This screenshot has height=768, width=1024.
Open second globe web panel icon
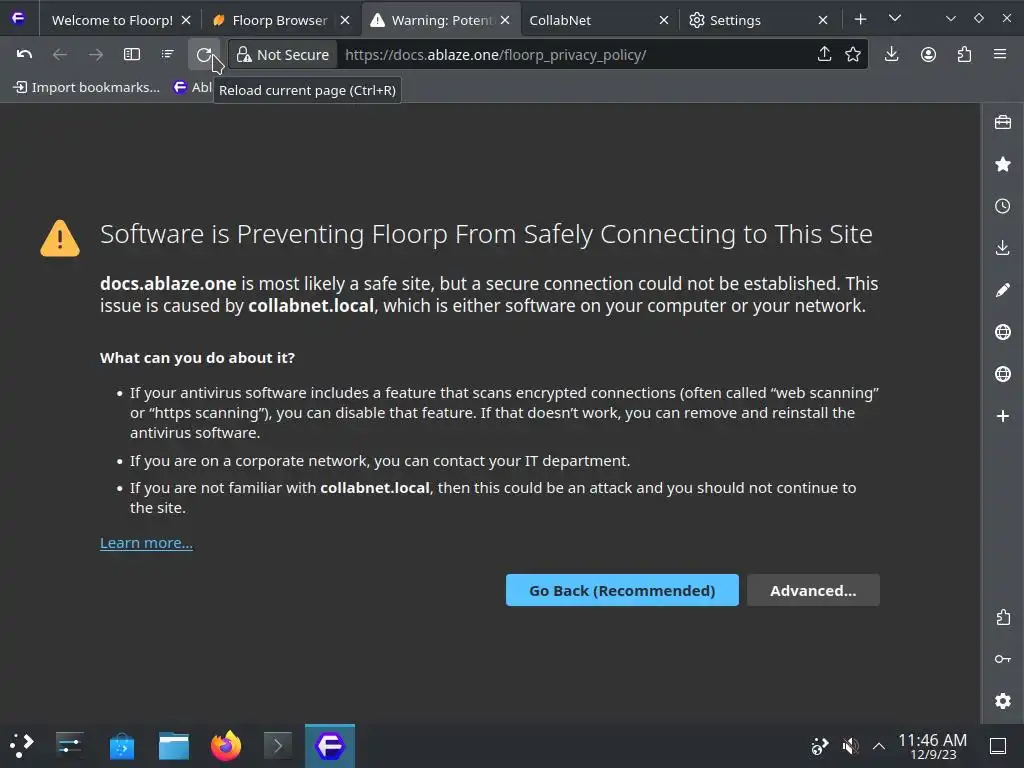[1002, 374]
